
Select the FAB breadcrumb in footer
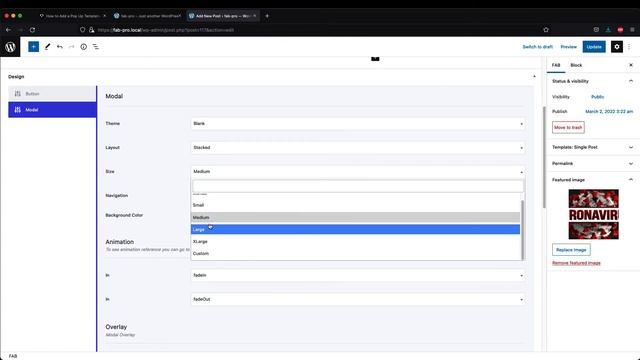13,356
